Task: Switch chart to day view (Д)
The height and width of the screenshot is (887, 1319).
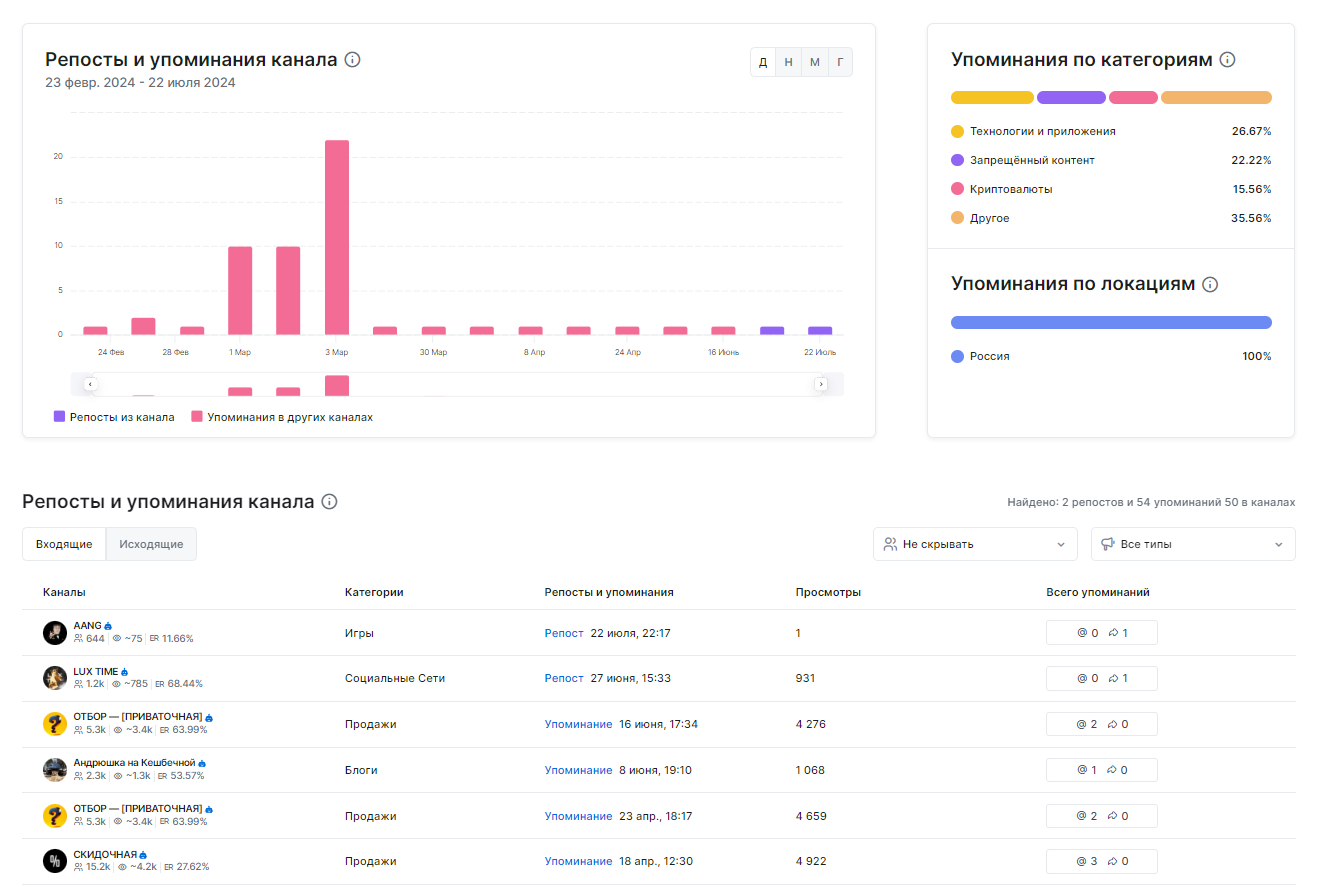Action: [763, 62]
